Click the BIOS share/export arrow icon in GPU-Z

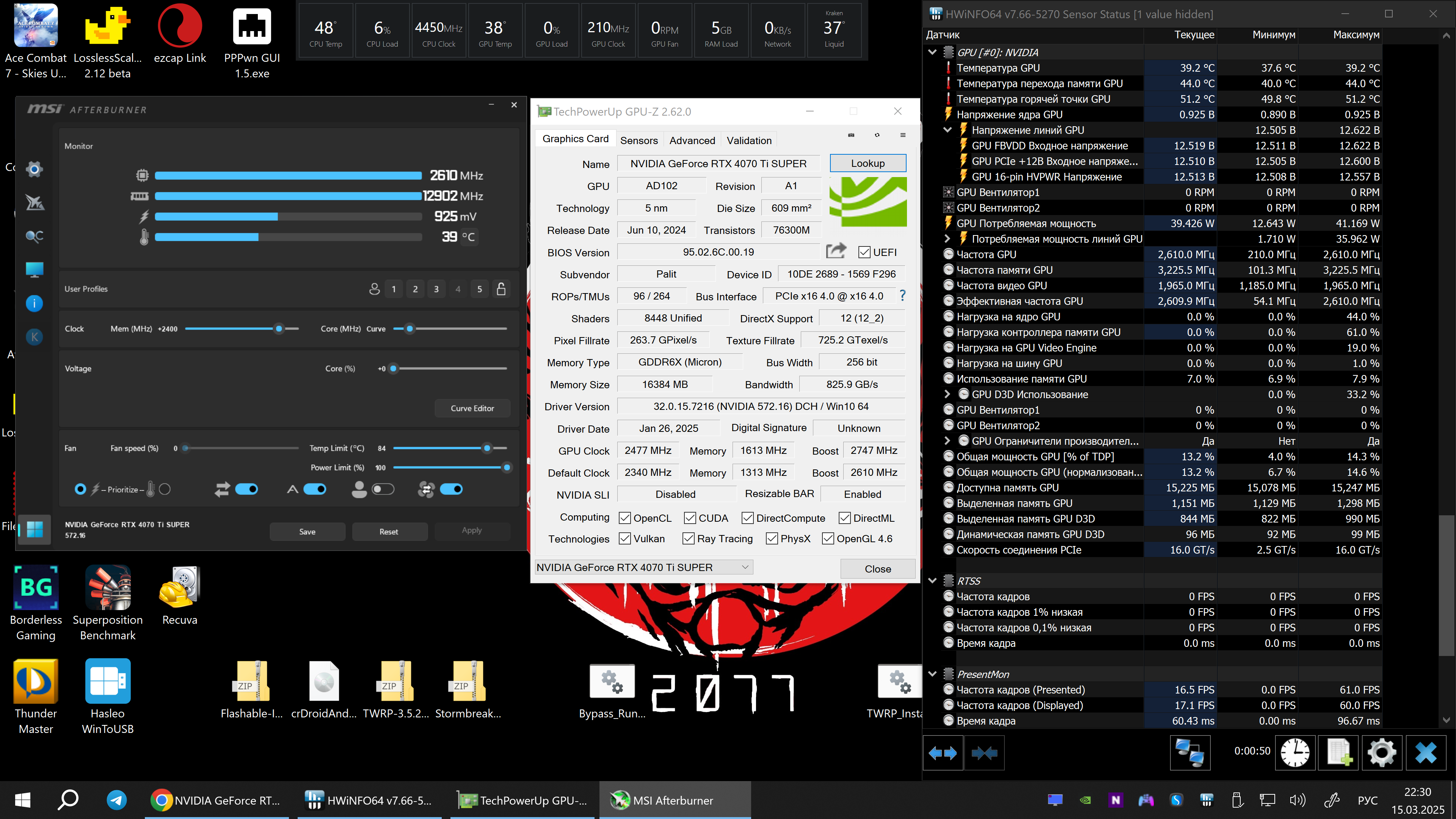click(835, 251)
